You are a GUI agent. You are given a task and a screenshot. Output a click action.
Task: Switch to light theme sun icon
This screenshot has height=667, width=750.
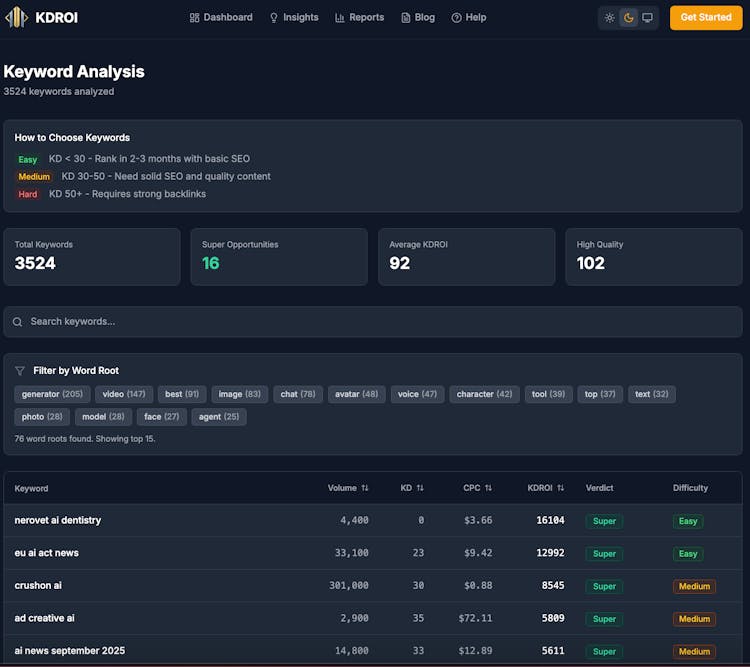[610, 17]
